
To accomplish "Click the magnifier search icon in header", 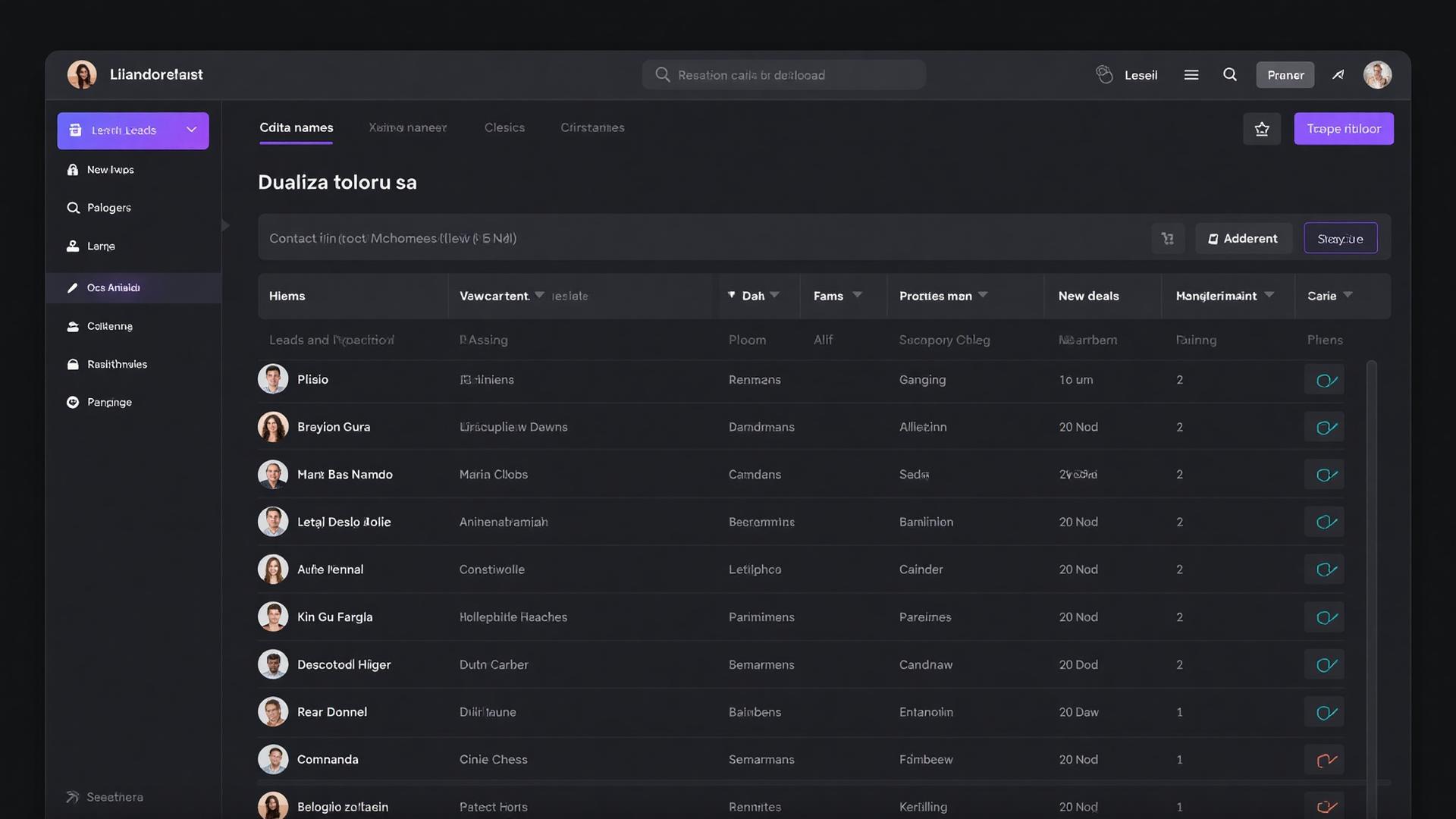I will click(x=1230, y=74).
